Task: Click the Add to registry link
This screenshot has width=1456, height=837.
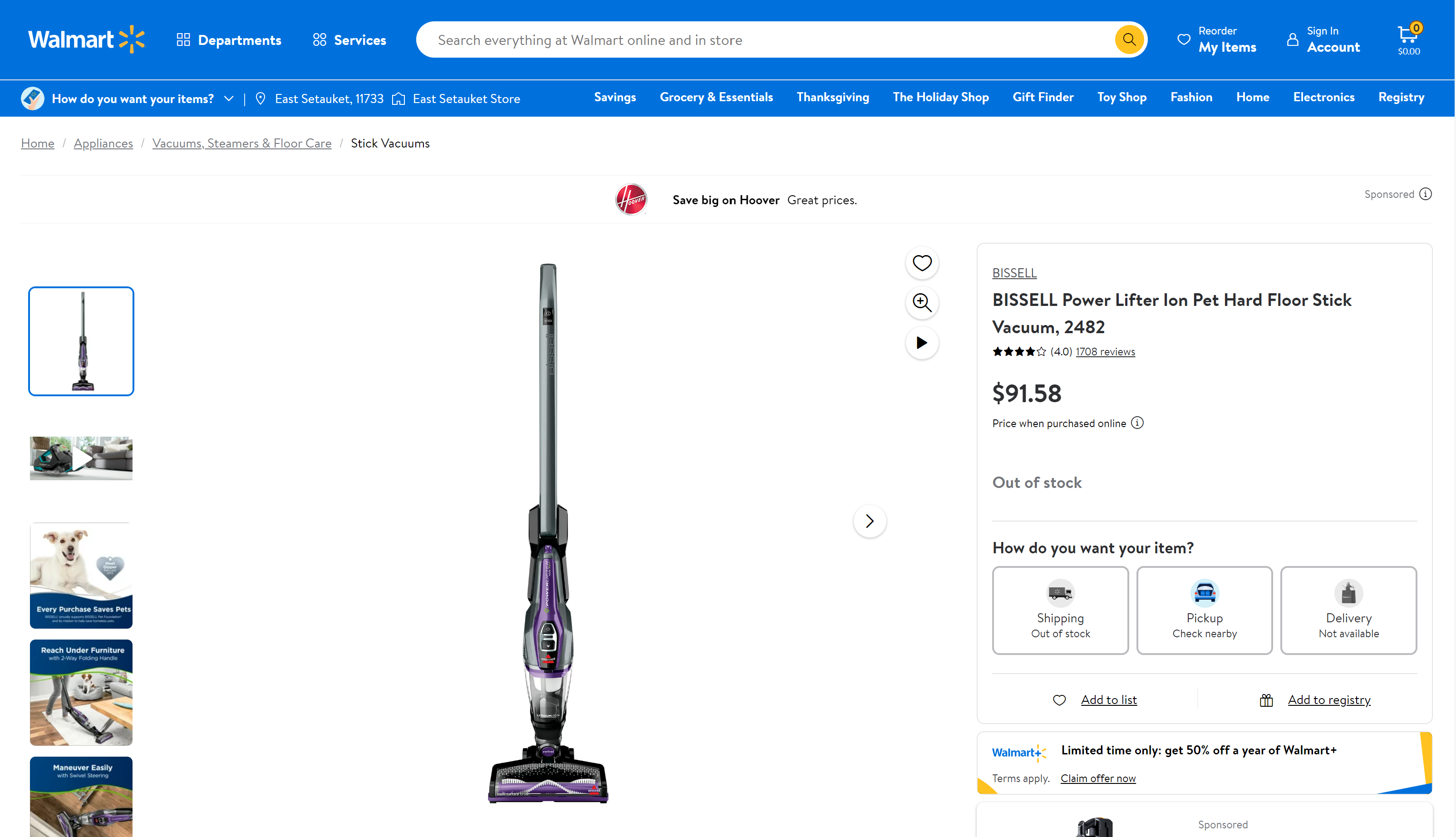Action: coord(1328,699)
